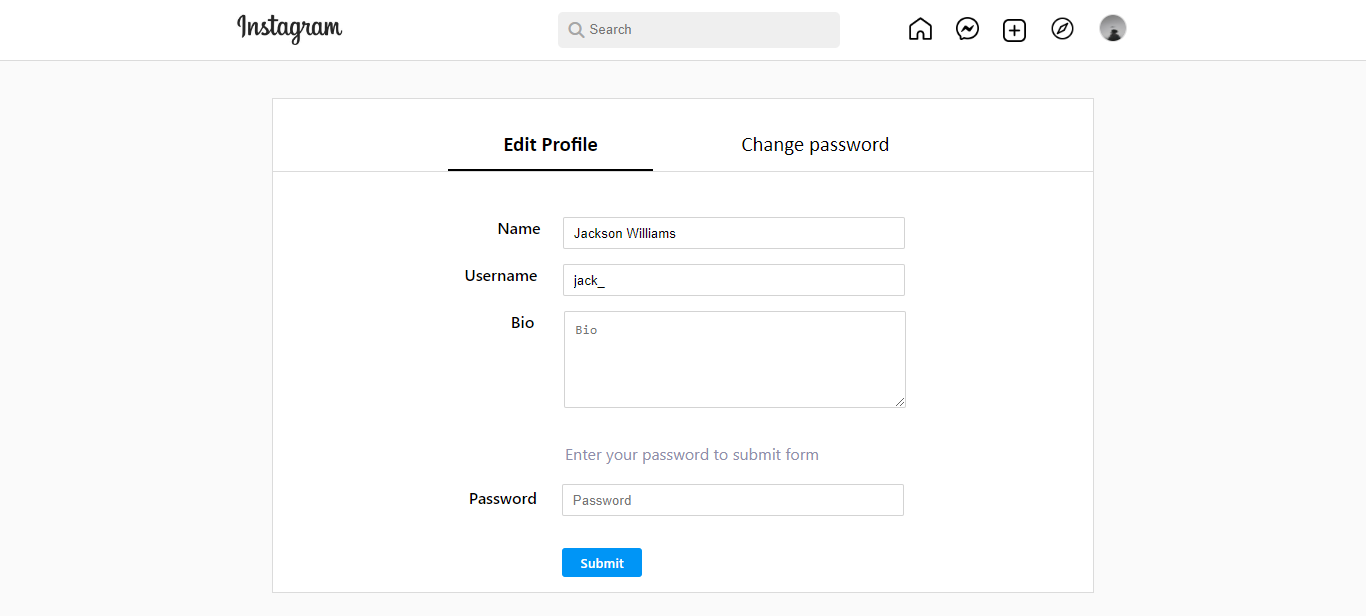This screenshot has width=1366, height=616.
Task: Click inside the Bio text area
Action: 734,358
